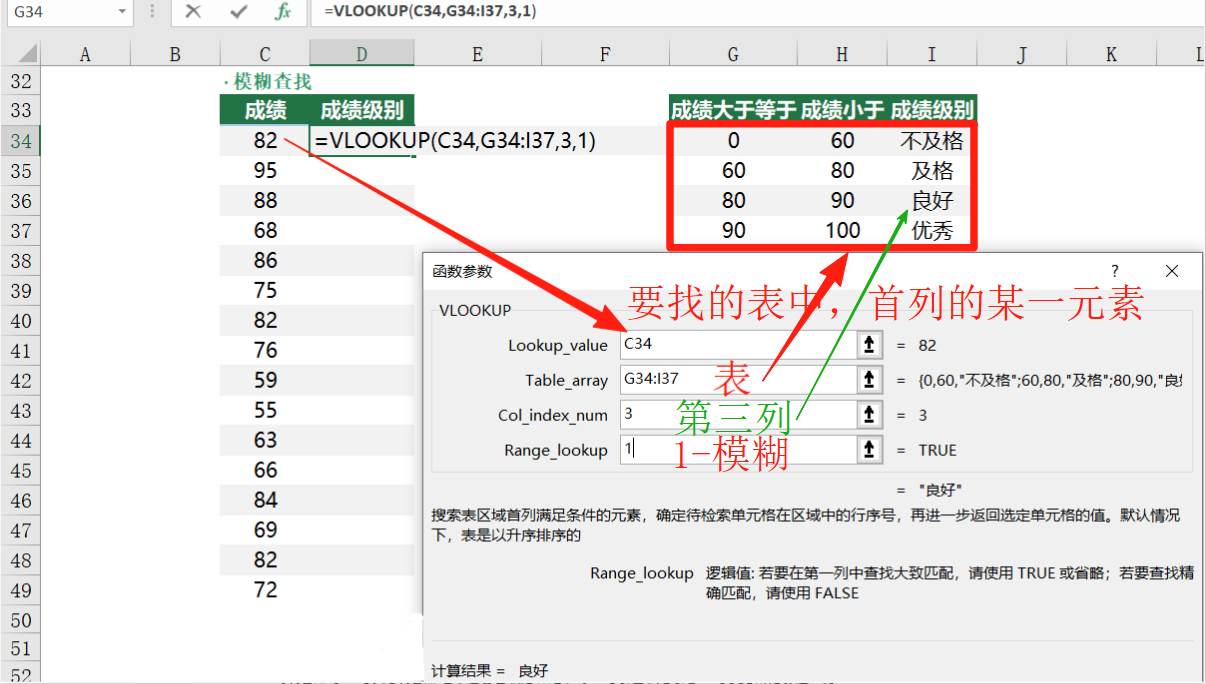This screenshot has width=1206, height=684.
Task: Select cell C41 containing 76
Action: point(264,351)
